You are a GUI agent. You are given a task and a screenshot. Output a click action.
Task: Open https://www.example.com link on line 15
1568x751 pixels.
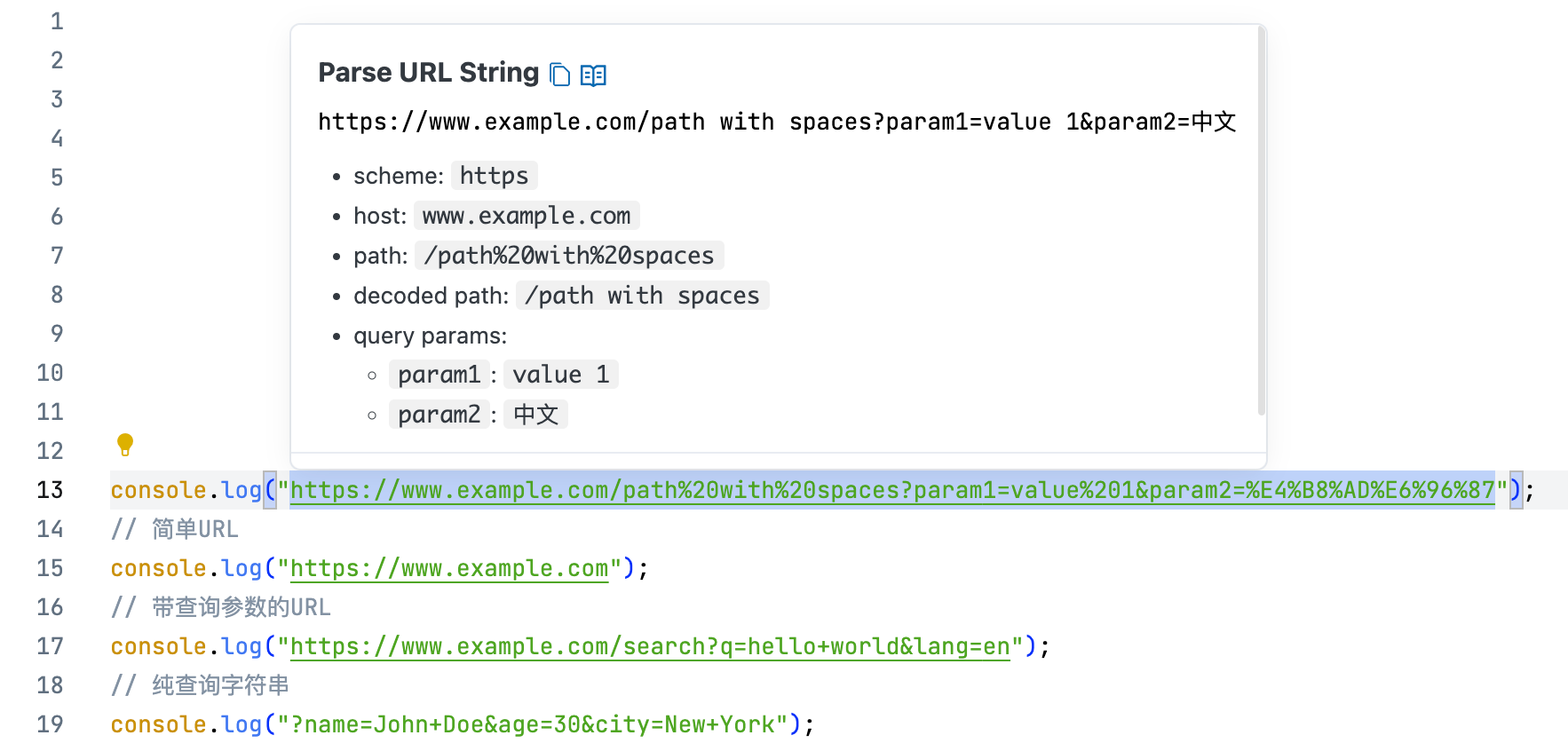coord(449,568)
